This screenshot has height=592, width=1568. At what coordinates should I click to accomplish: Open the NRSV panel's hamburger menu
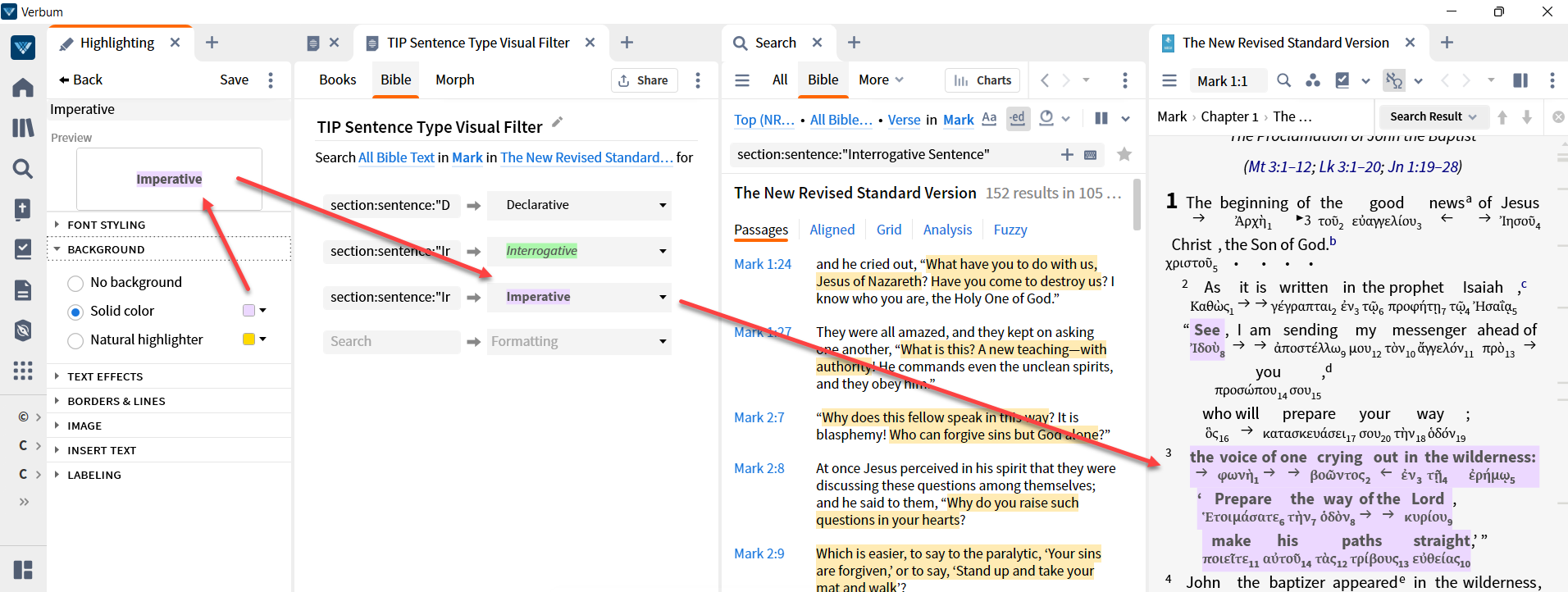1169,80
